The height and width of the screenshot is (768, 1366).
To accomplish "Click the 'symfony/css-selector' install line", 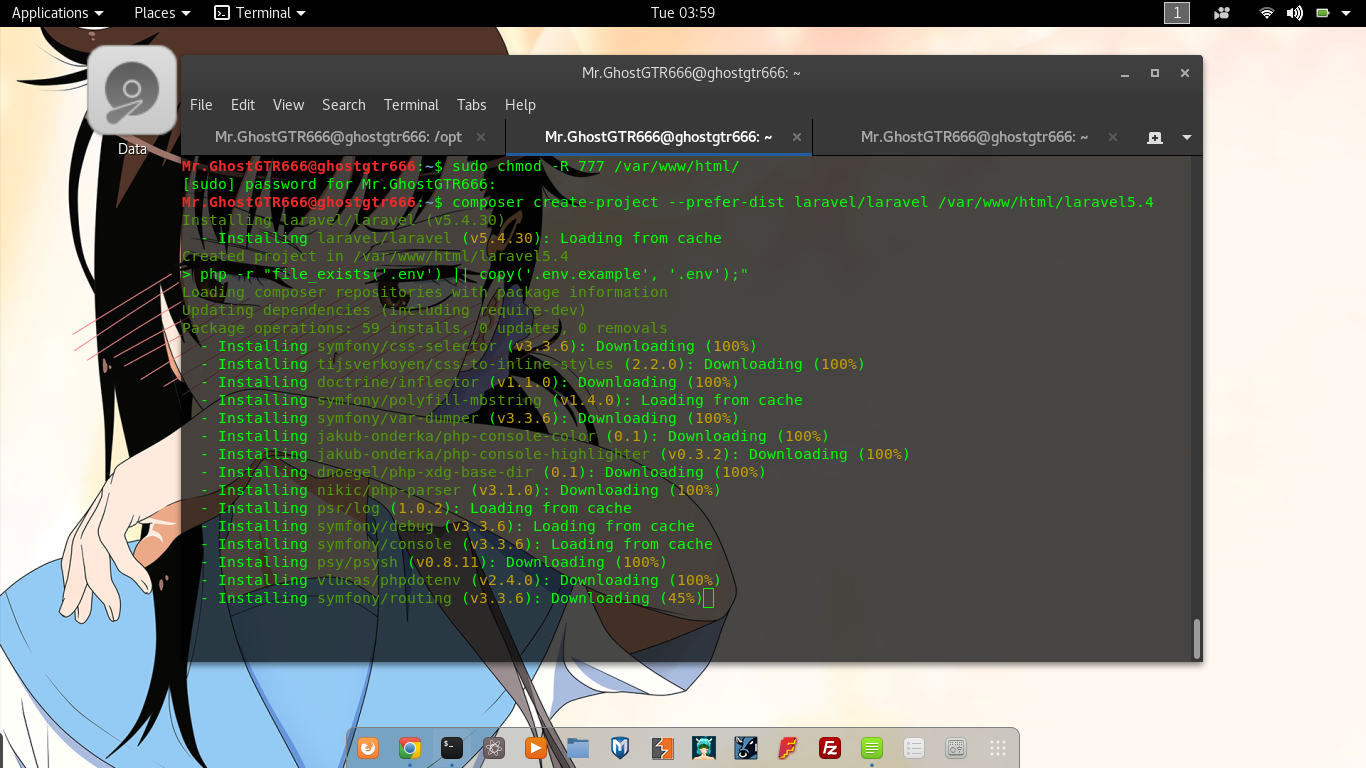I will 479,346.
